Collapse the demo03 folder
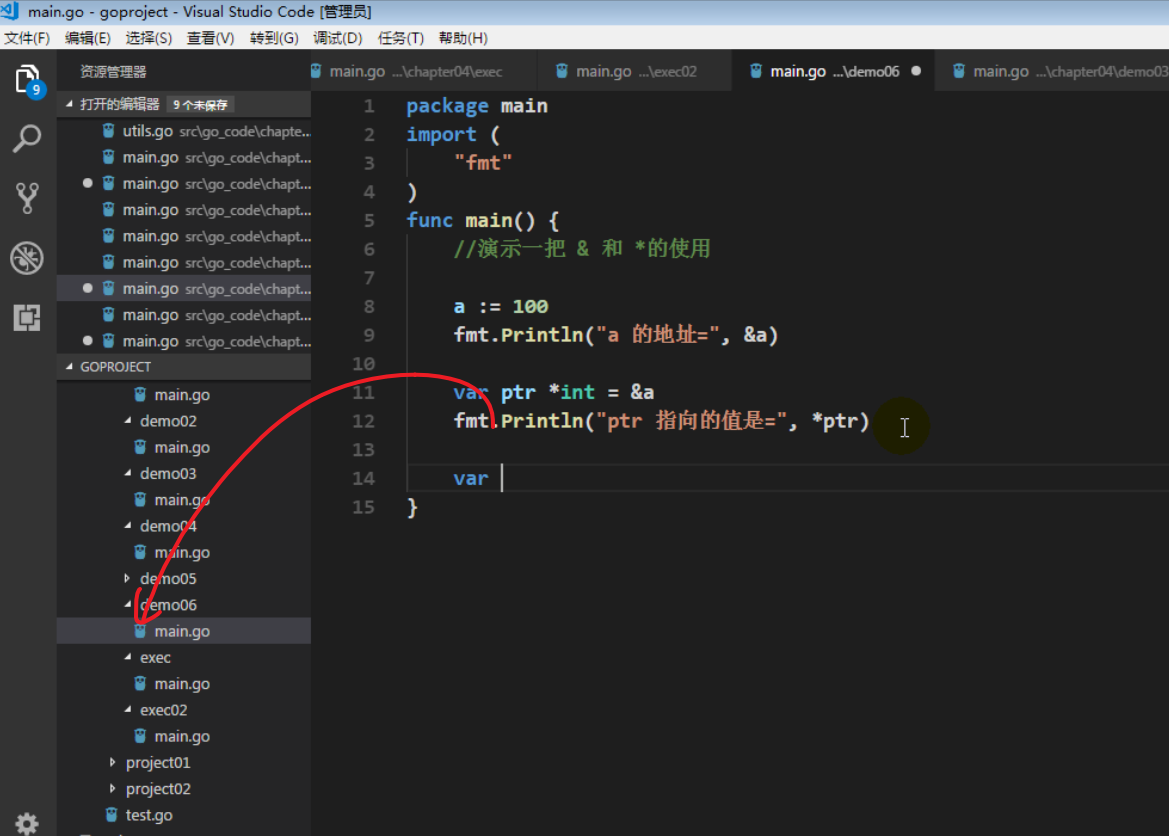 tap(127, 474)
